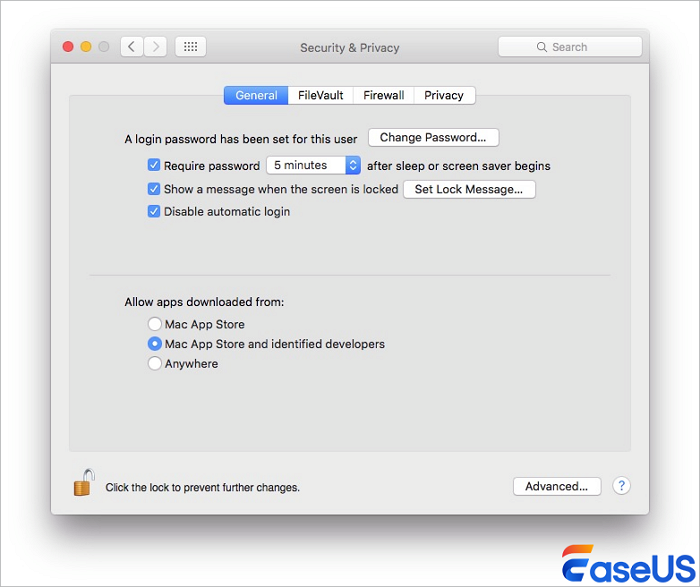Screen dimensions: 700x587
Task: Click the Change Password... button
Action: tap(433, 137)
